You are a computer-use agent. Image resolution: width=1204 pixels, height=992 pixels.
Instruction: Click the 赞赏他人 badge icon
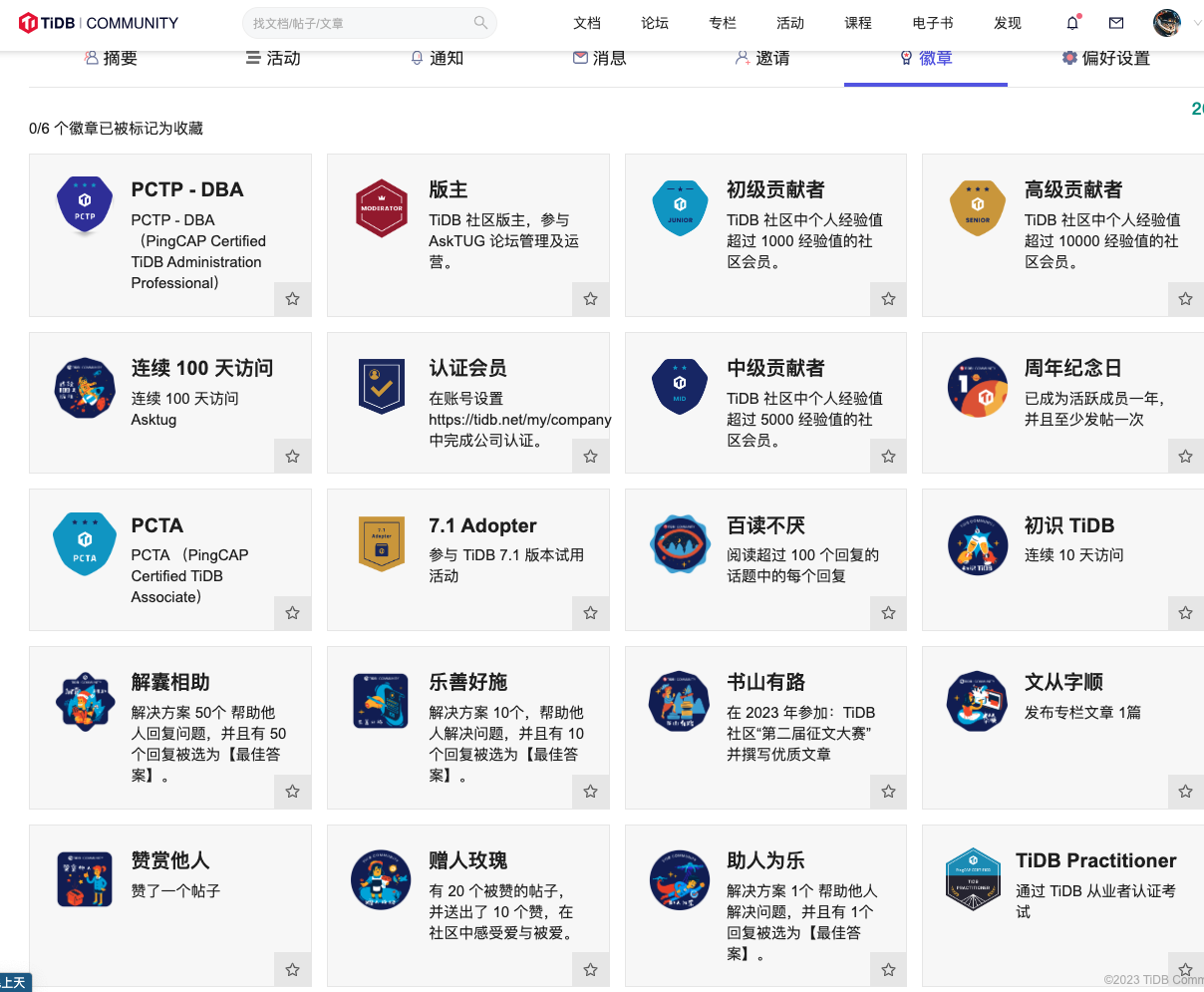coord(85,879)
